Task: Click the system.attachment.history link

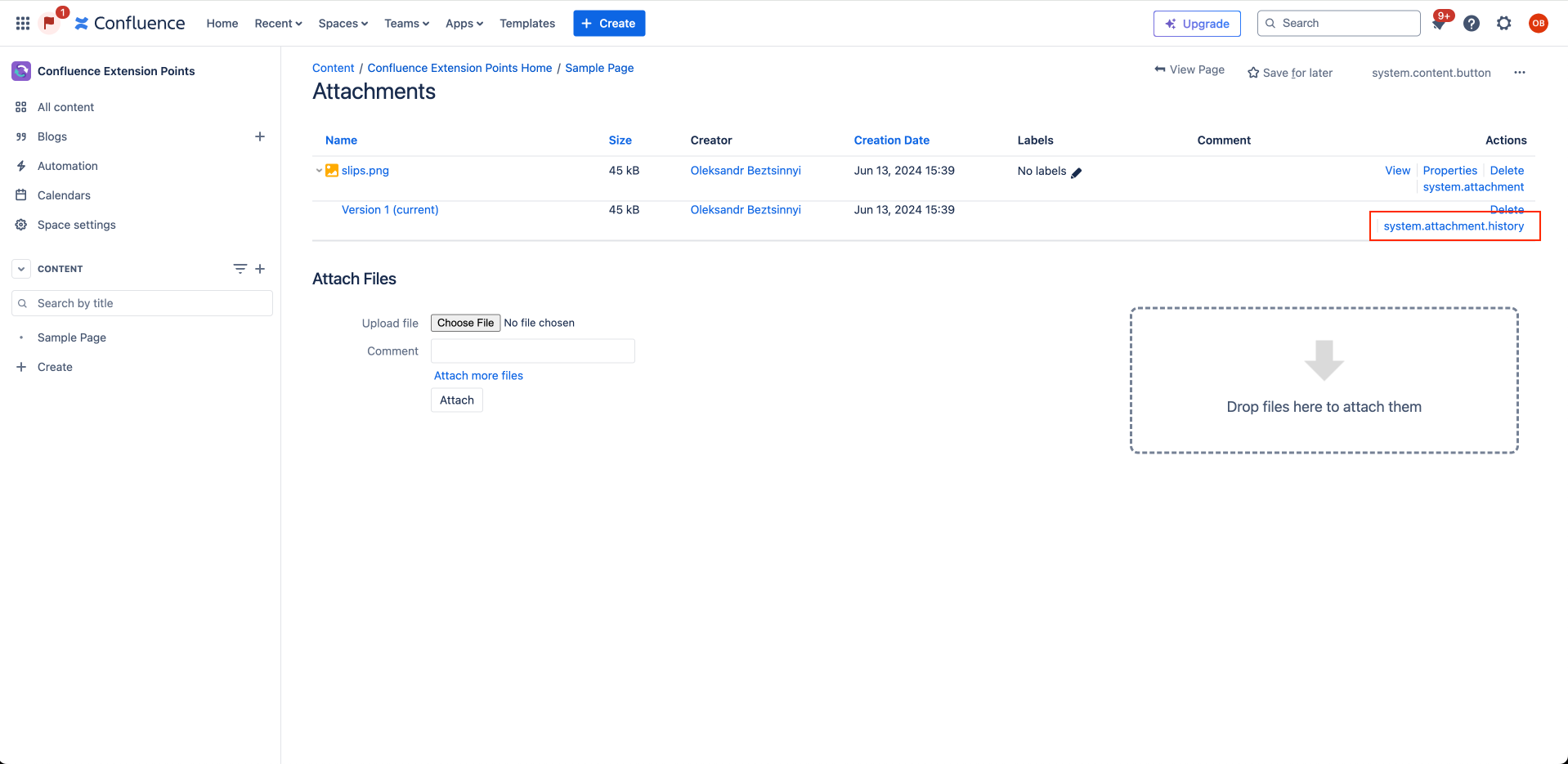Action: pos(1454,226)
